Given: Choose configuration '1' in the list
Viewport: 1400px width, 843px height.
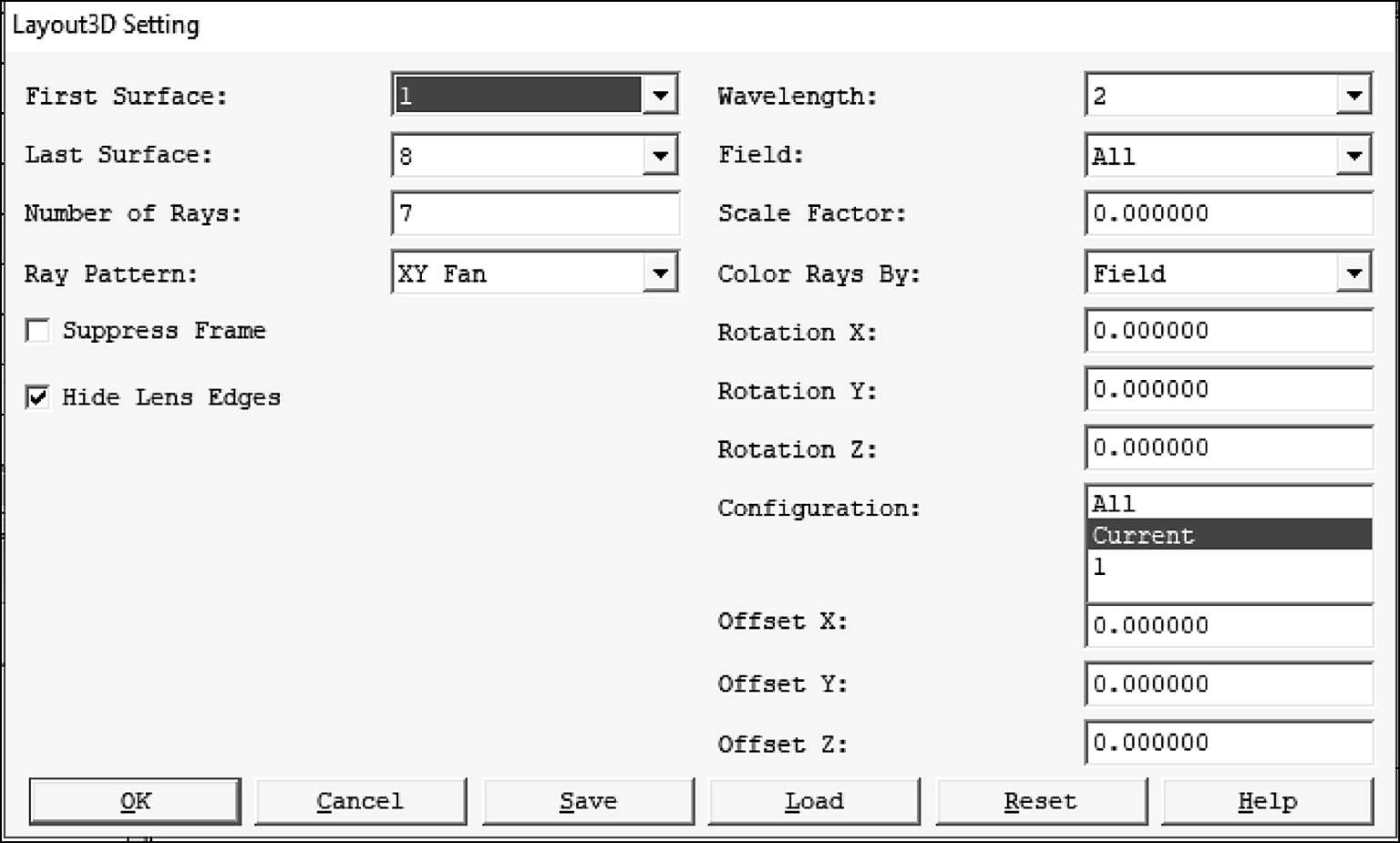Looking at the screenshot, I should tap(1227, 567).
